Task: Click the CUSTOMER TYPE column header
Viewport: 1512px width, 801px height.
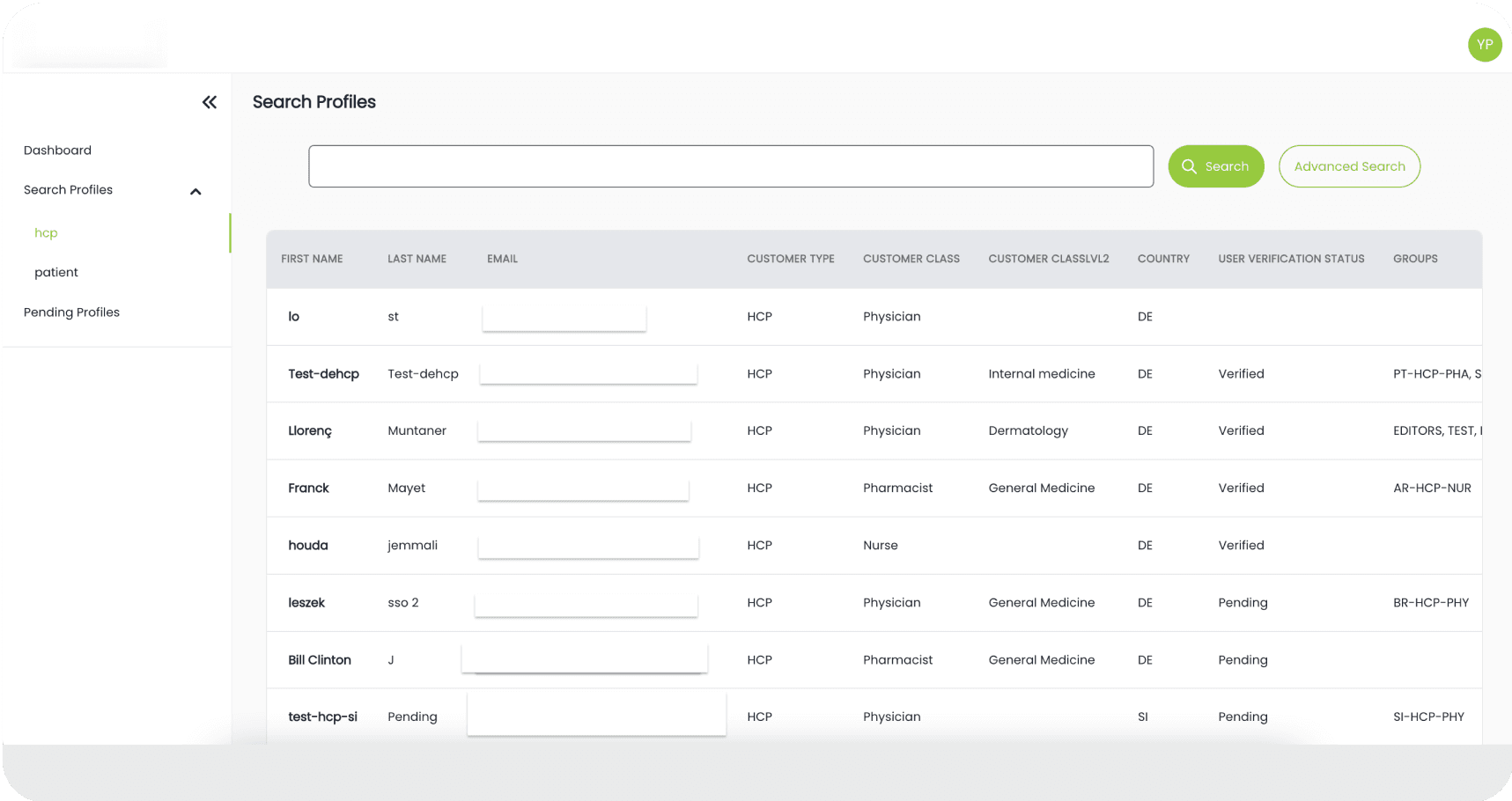Action: click(x=791, y=259)
